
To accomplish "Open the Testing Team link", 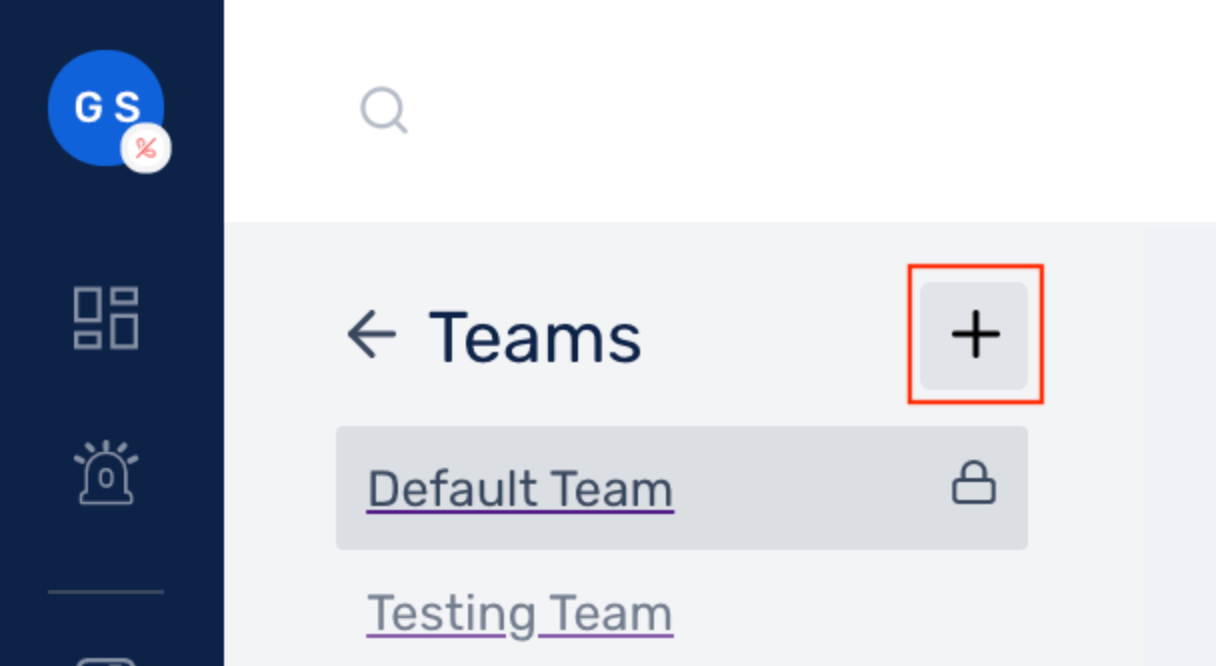I will [520, 613].
